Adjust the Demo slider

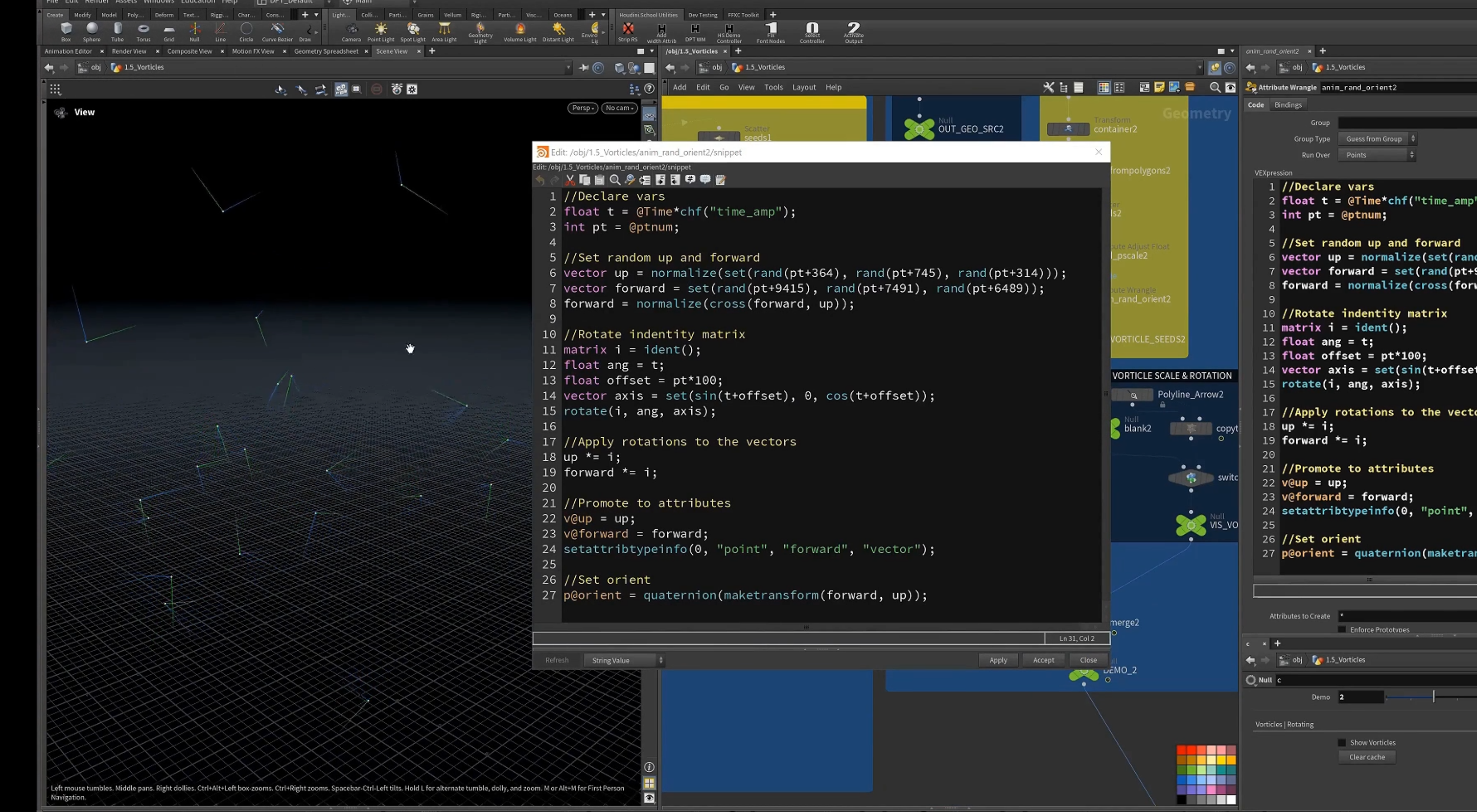click(x=1433, y=697)
